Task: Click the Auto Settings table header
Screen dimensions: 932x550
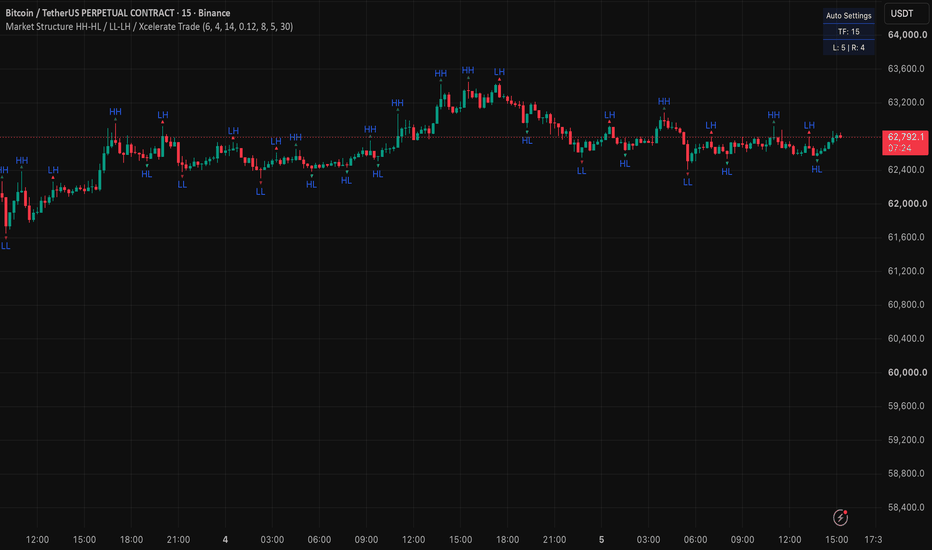Action: pos(849,15)
